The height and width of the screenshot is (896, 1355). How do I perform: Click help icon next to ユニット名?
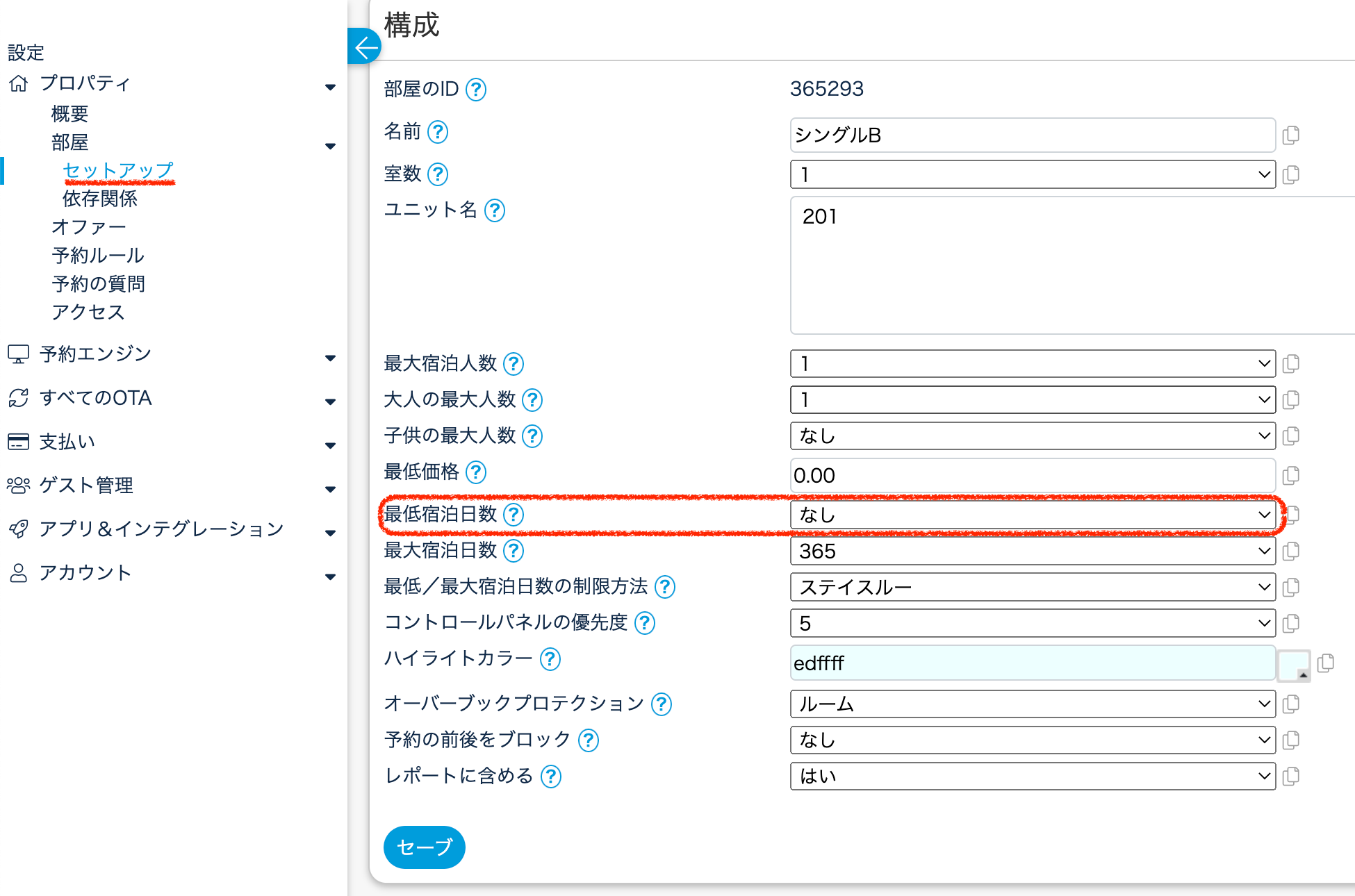[x=495, y=210]
